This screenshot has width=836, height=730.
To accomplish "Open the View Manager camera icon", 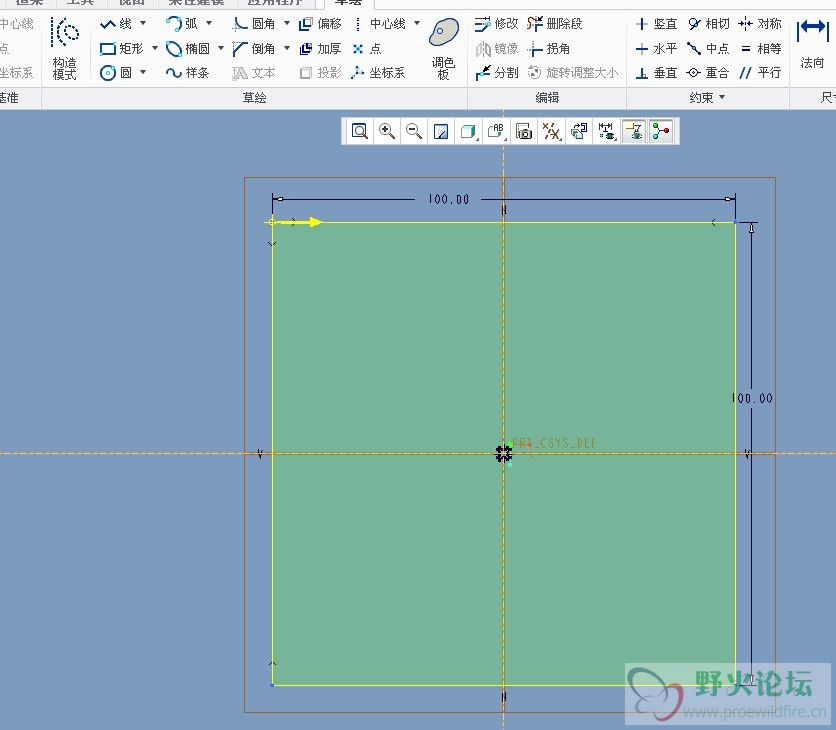I will [524, 131].
